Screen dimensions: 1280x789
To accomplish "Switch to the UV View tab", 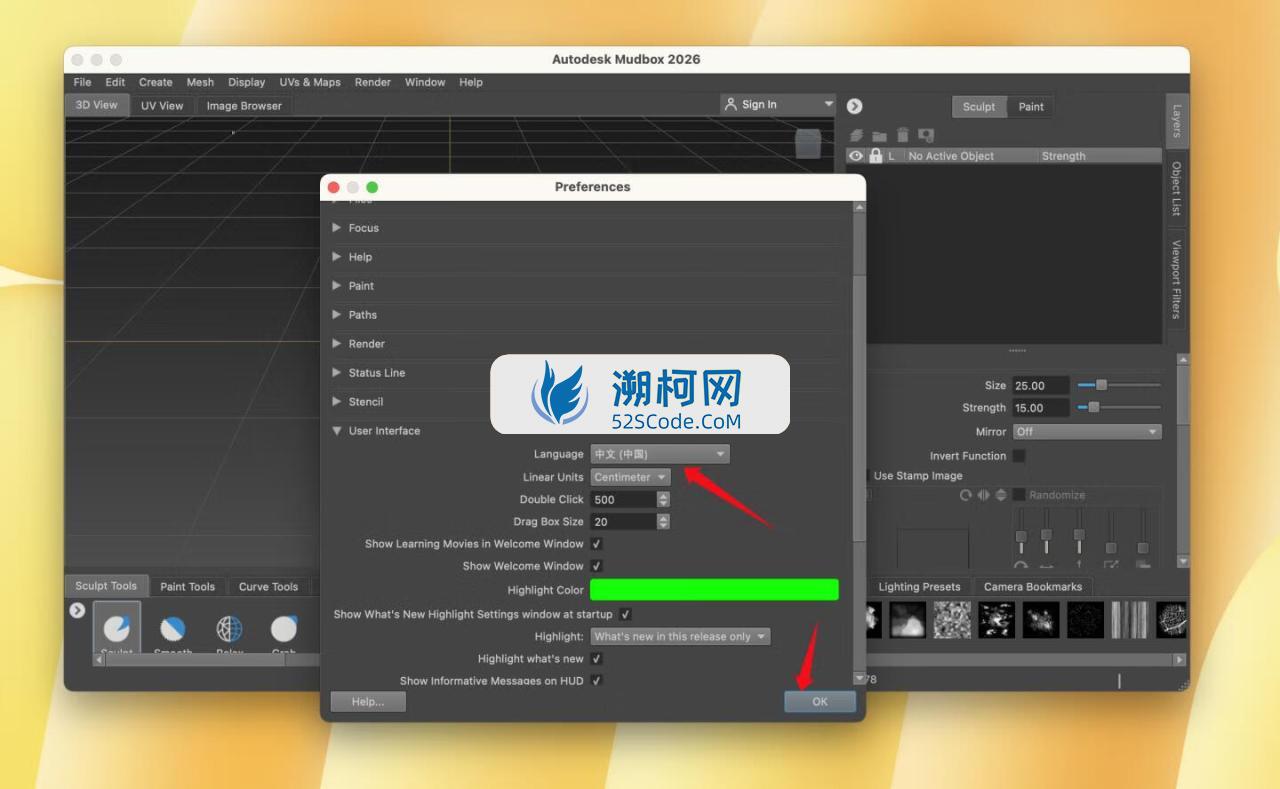I will pos(162,105).
